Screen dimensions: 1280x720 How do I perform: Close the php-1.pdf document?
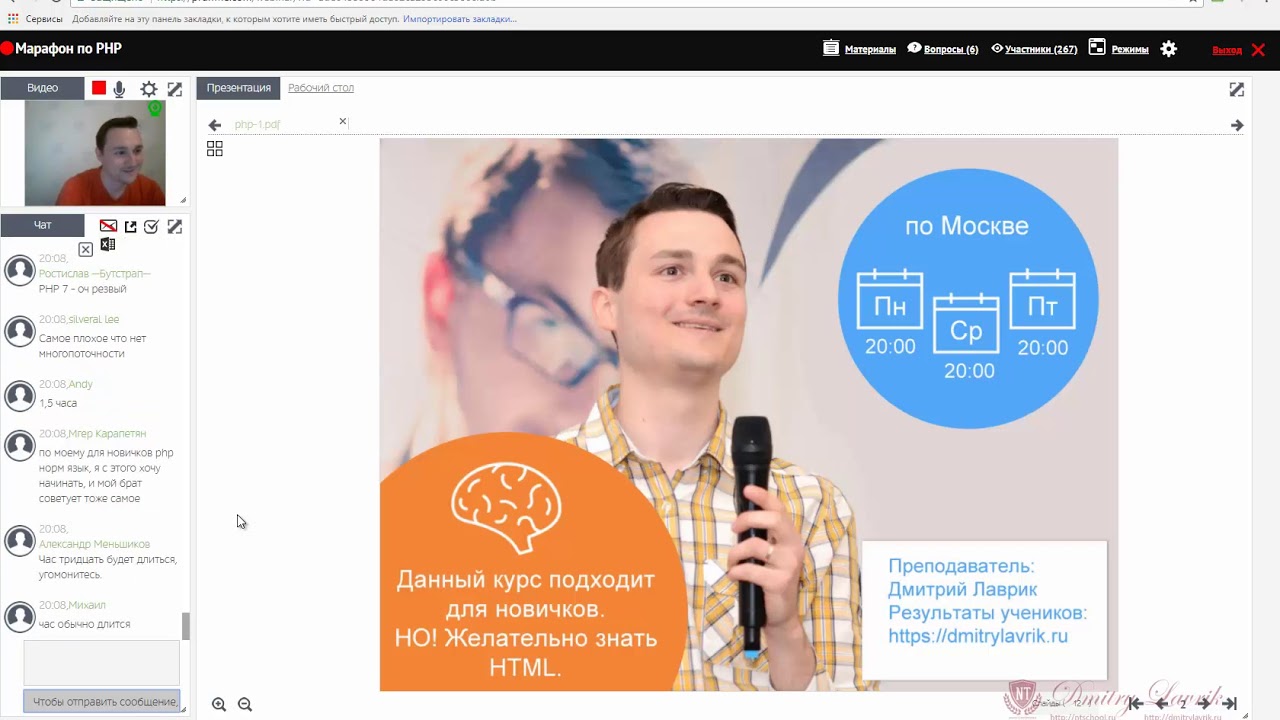click(x=342, y=121)
